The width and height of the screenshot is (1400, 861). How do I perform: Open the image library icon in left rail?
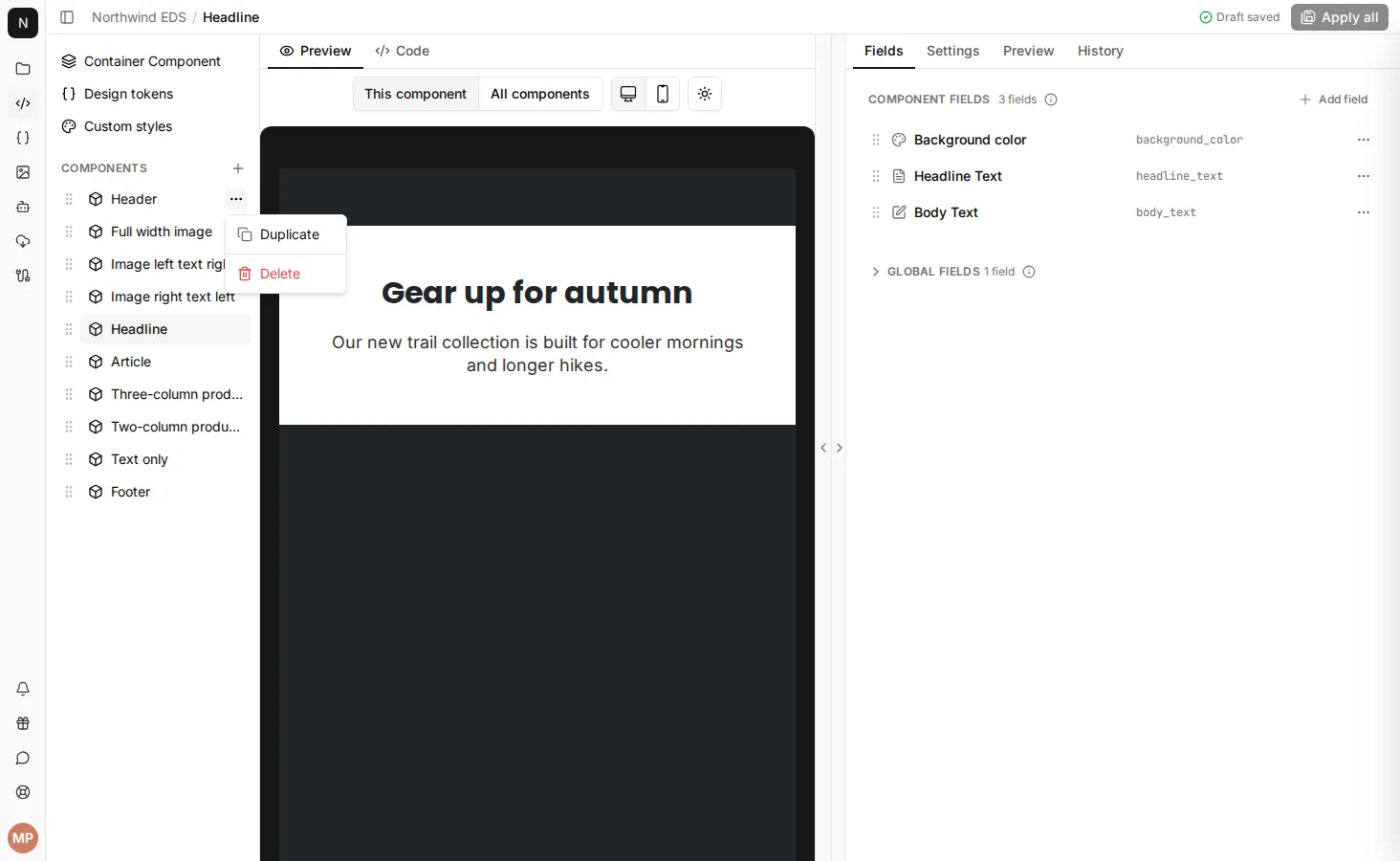[x=23, y=172]
